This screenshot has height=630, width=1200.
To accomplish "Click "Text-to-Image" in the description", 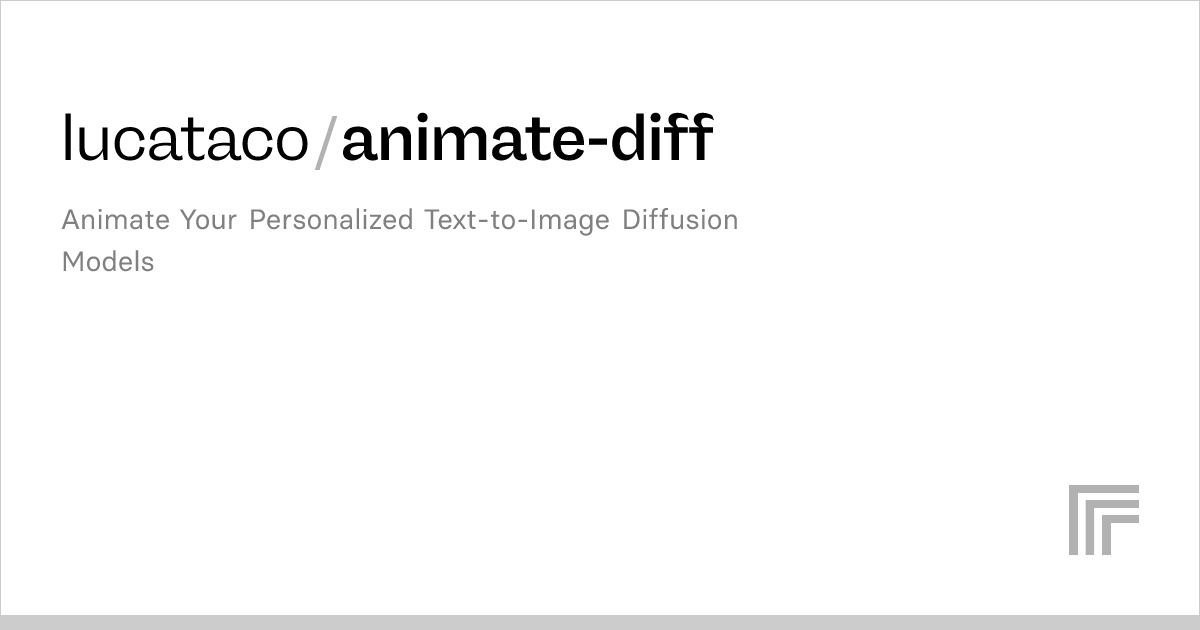I will click(517, 220).
